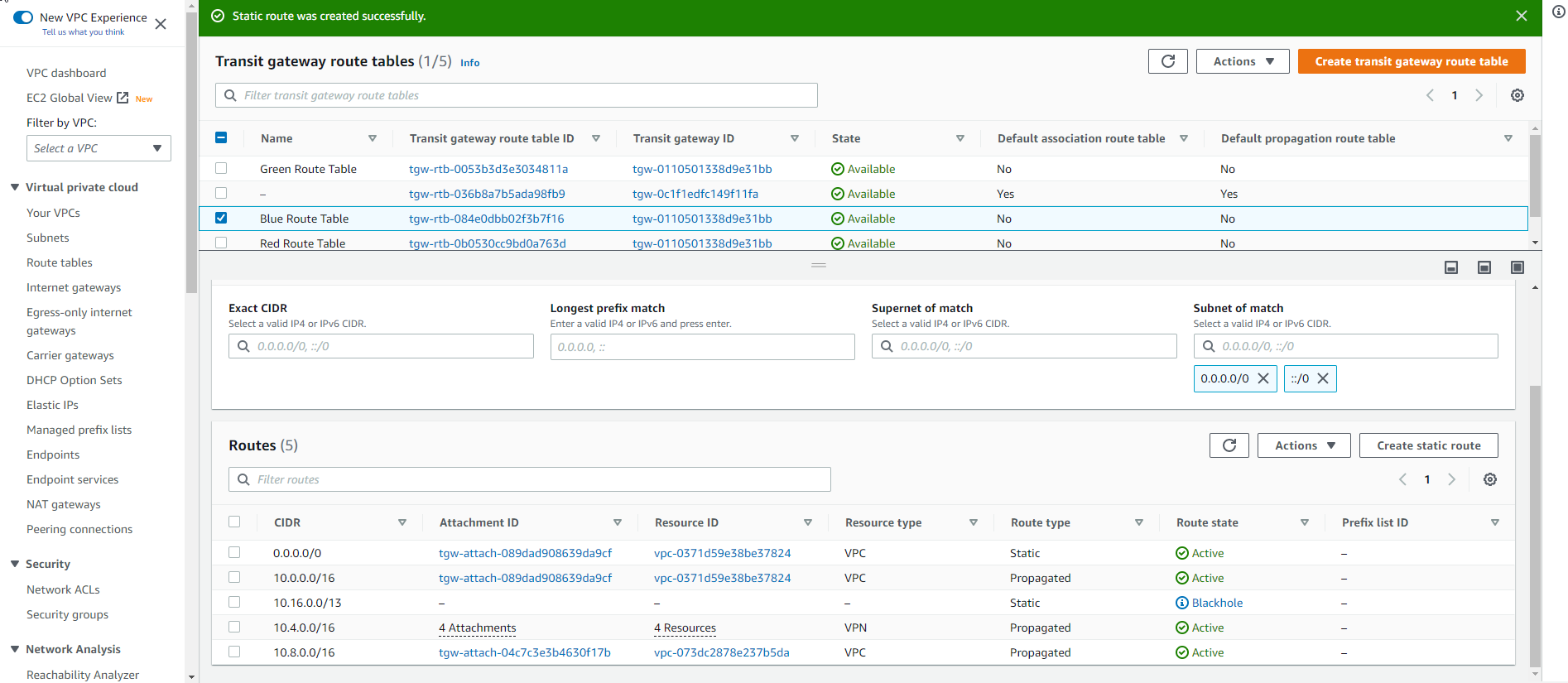Image resolution: width=1568 pixels, height=683 pixels.
Task: Open VPC dashboard in sidebar
Action: (x=66, y=73)
